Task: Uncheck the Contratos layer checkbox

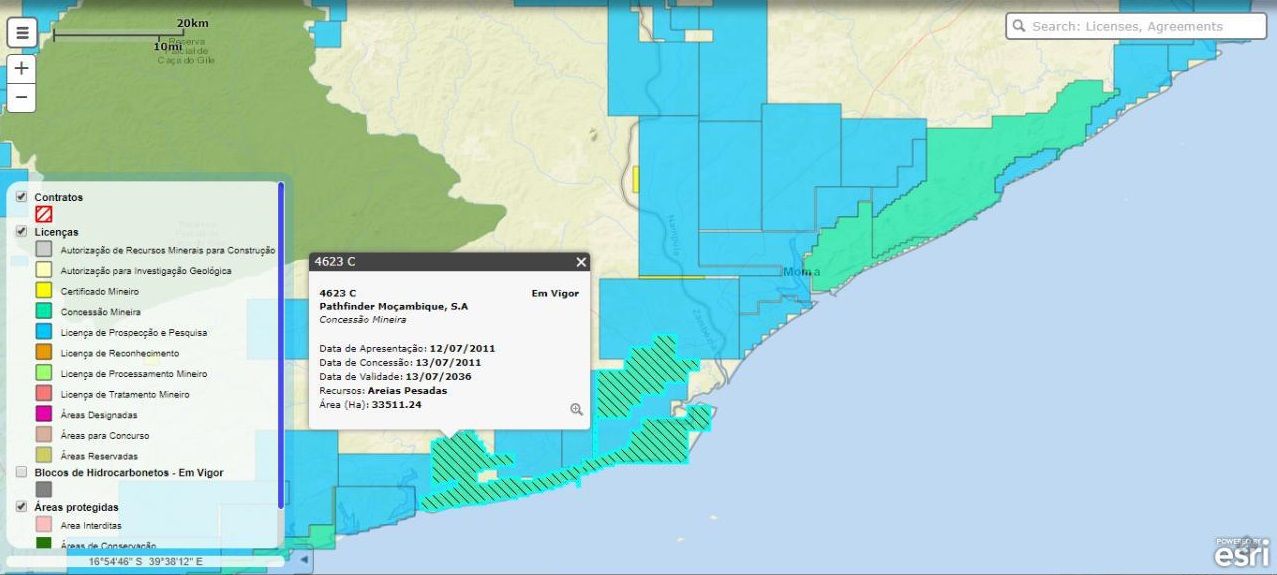Action: (x=21, y=197)
